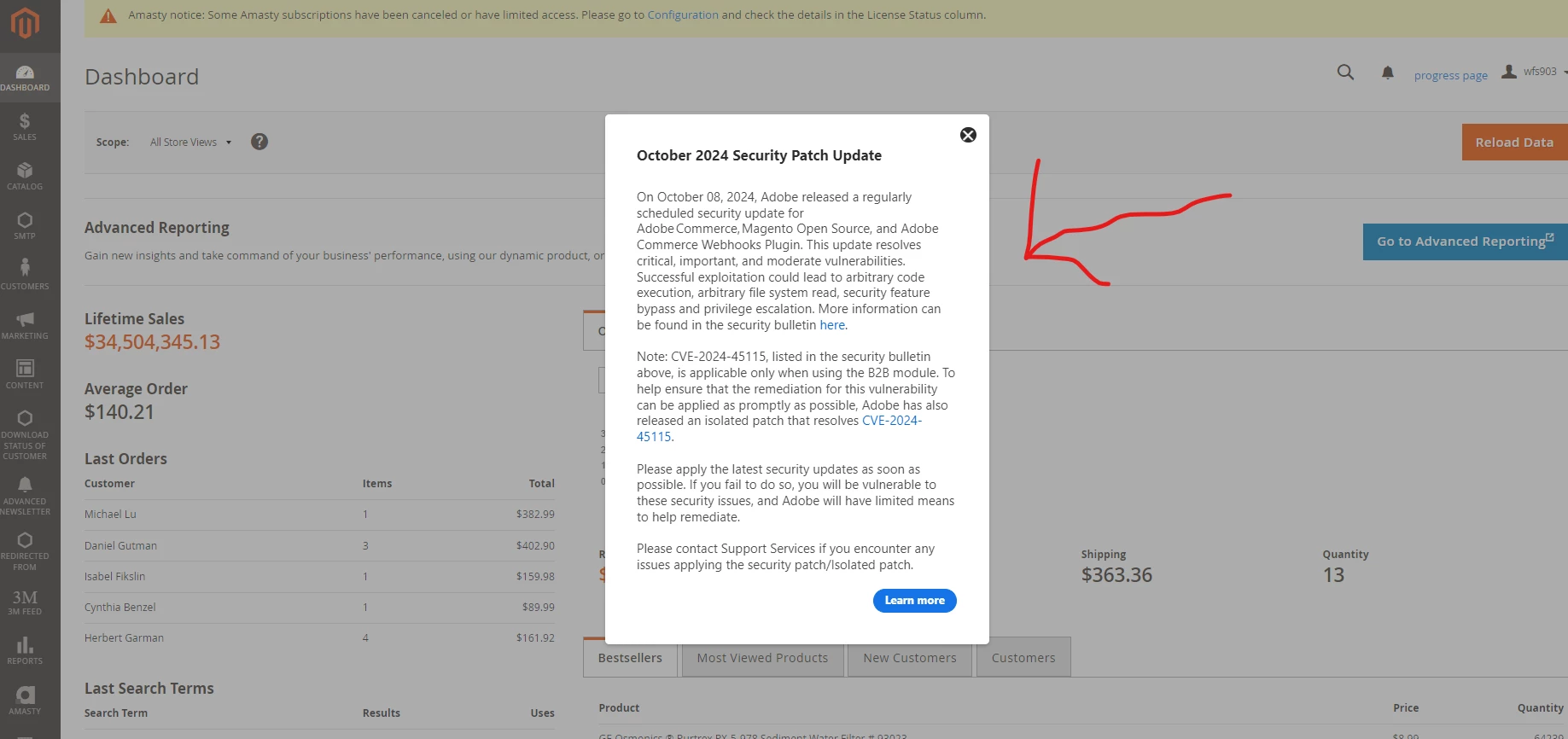Image resolution: width=1568 pixels, height=739 pixels.
Task: Open the notifications bell
Action: click(x=1388, y=73)
